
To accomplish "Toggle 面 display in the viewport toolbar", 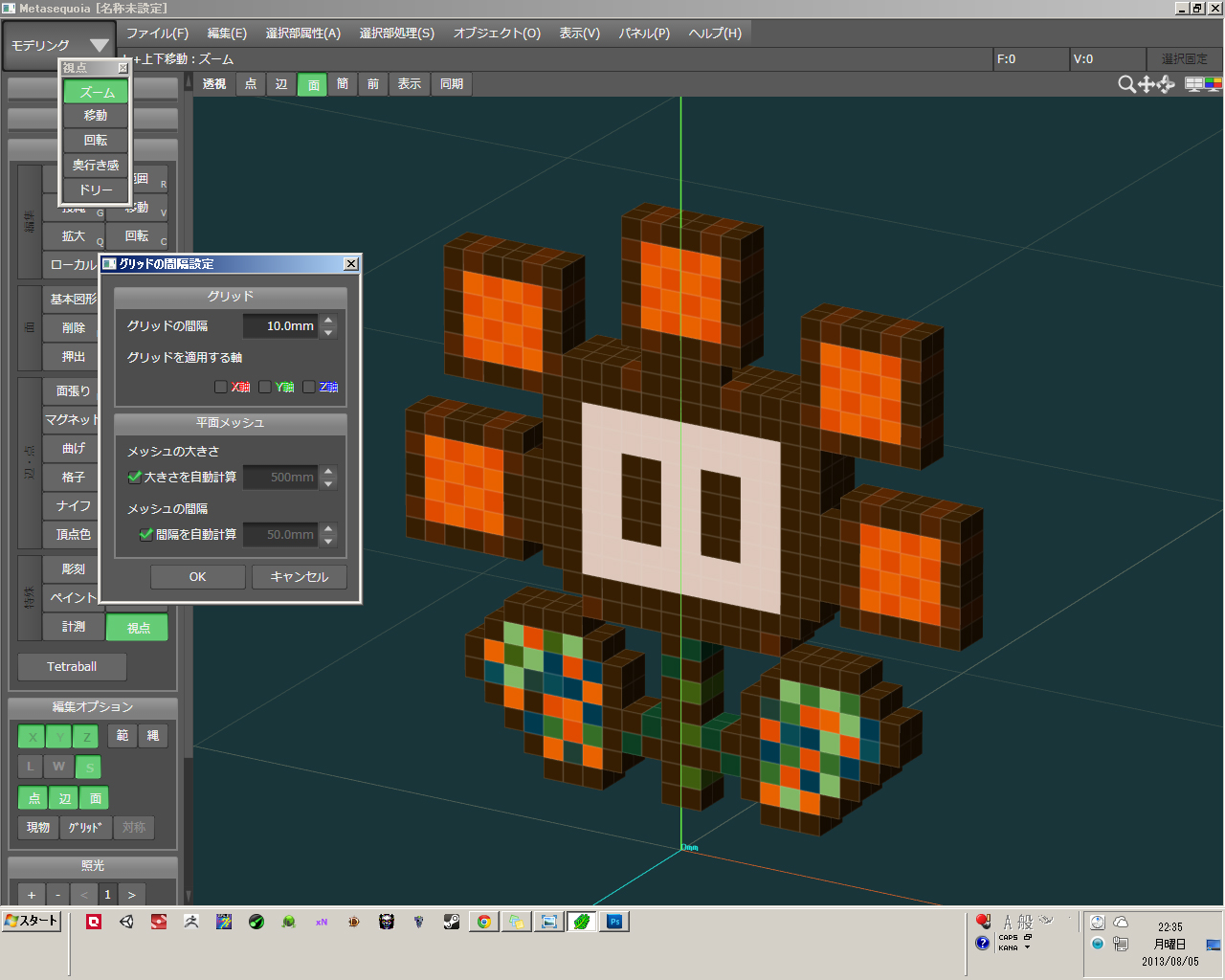I will (x=313, y=84).
